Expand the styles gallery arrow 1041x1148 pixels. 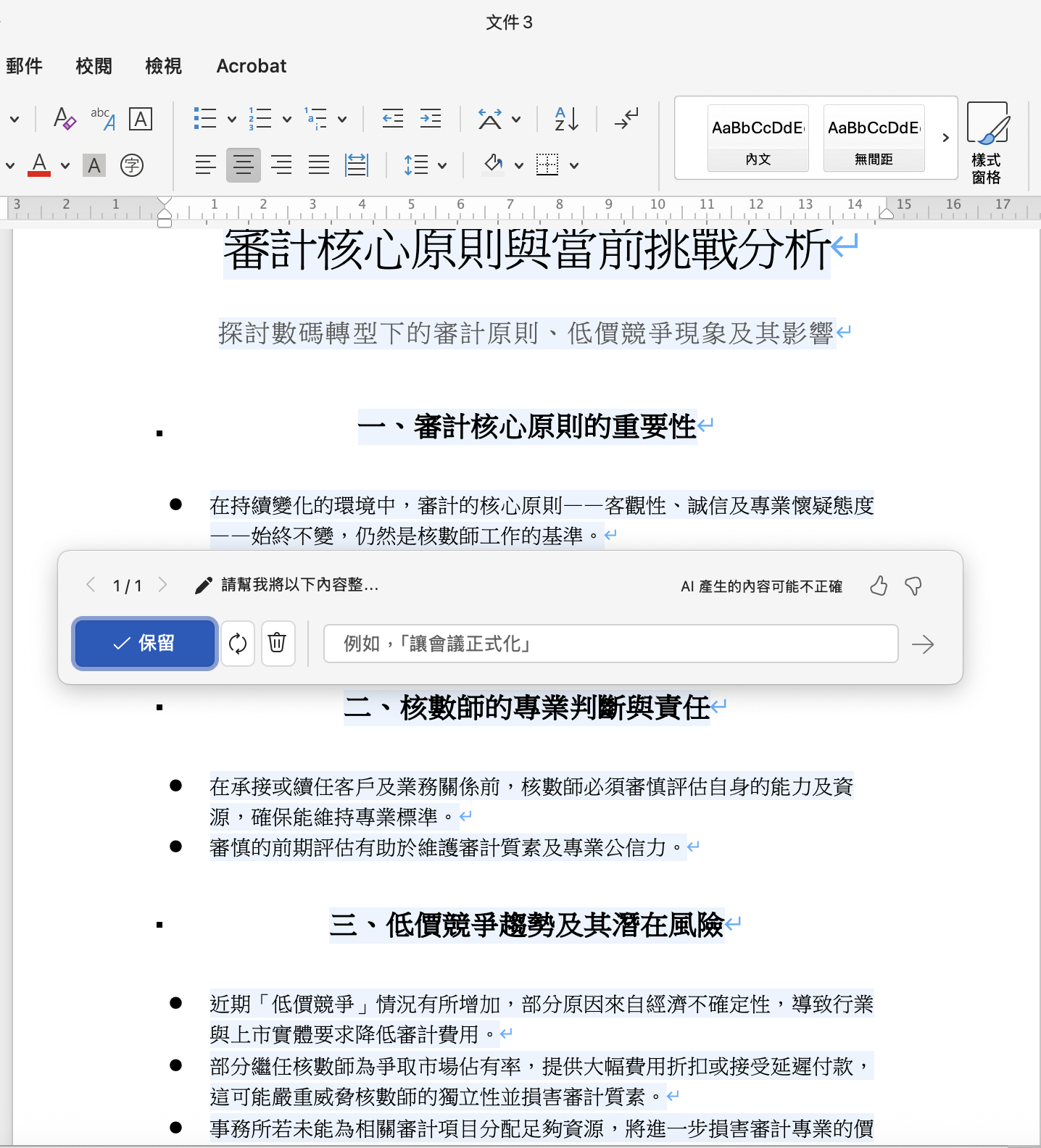(x=945, y=138)
